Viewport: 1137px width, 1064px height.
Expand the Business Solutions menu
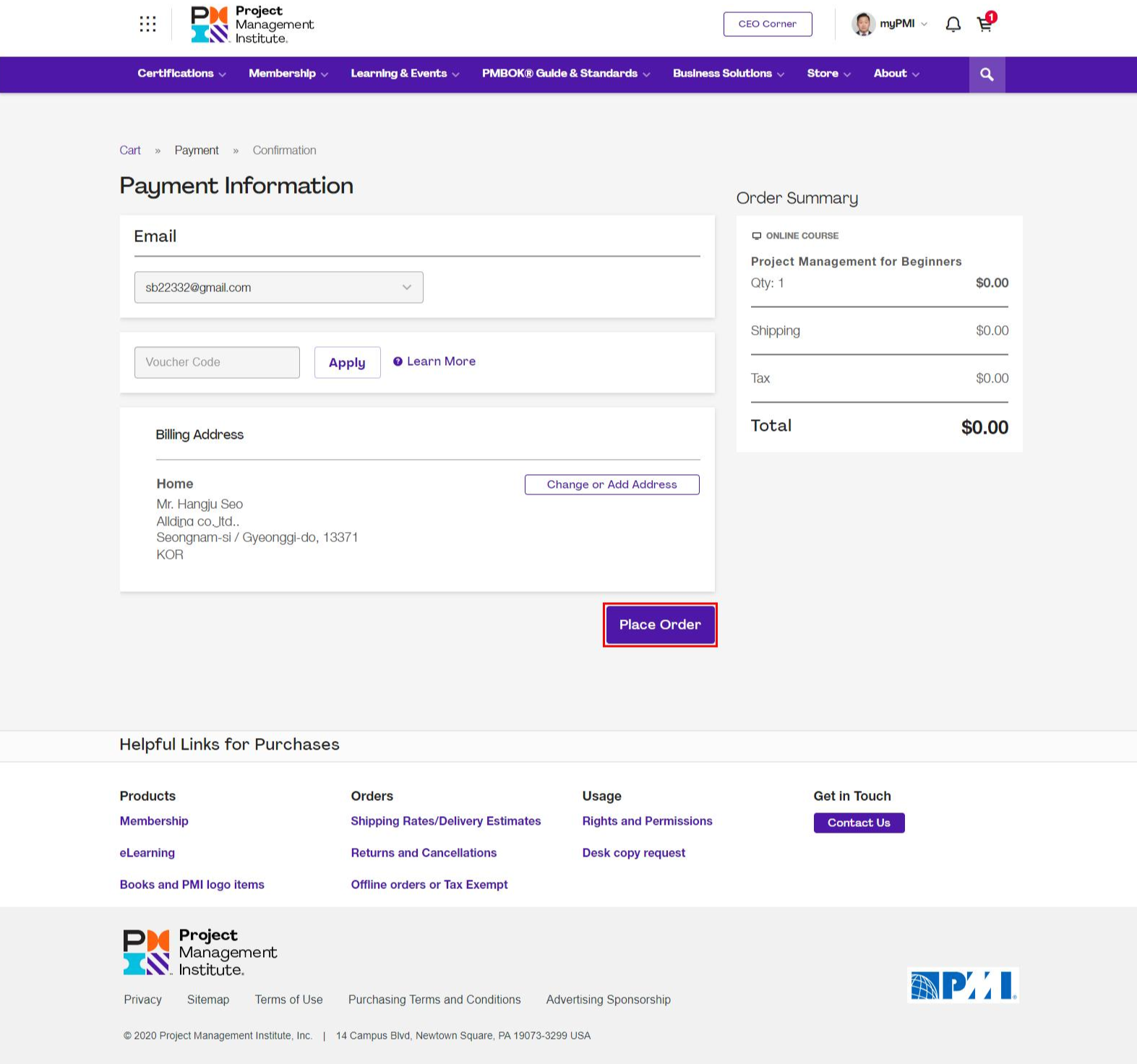tap(729, 74)
